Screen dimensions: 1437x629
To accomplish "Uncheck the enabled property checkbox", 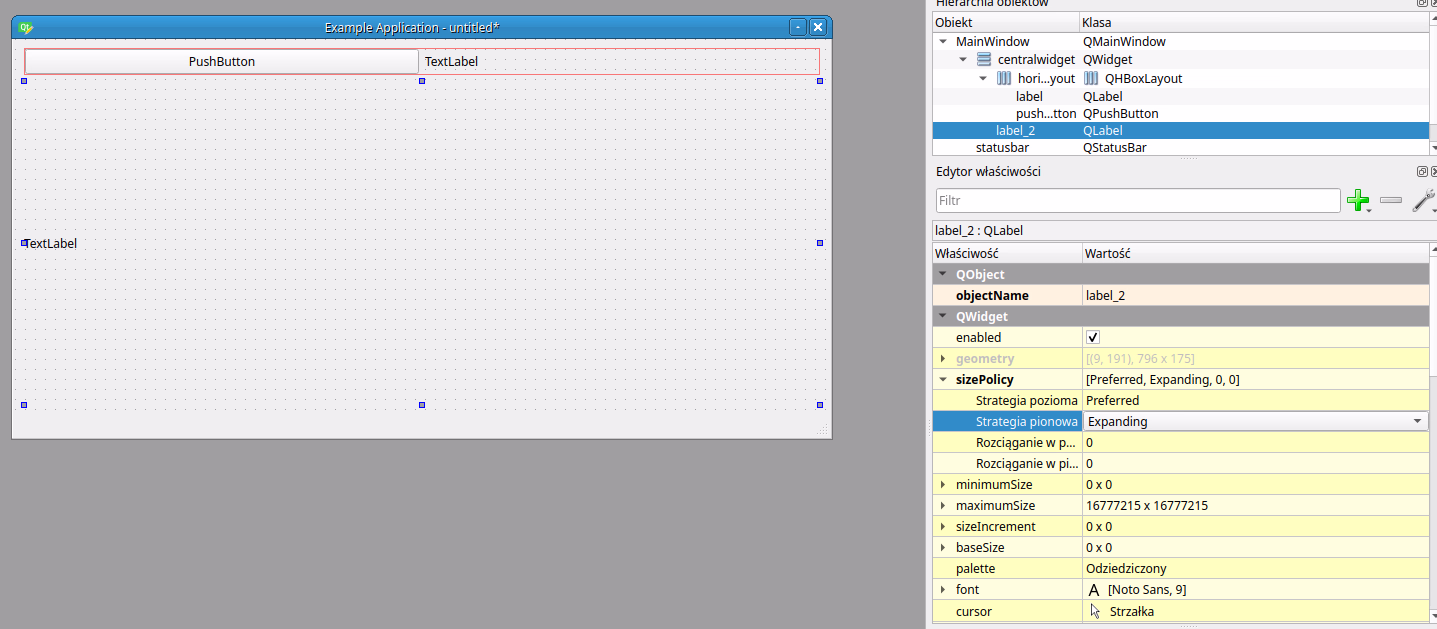I will (1093, 338).
